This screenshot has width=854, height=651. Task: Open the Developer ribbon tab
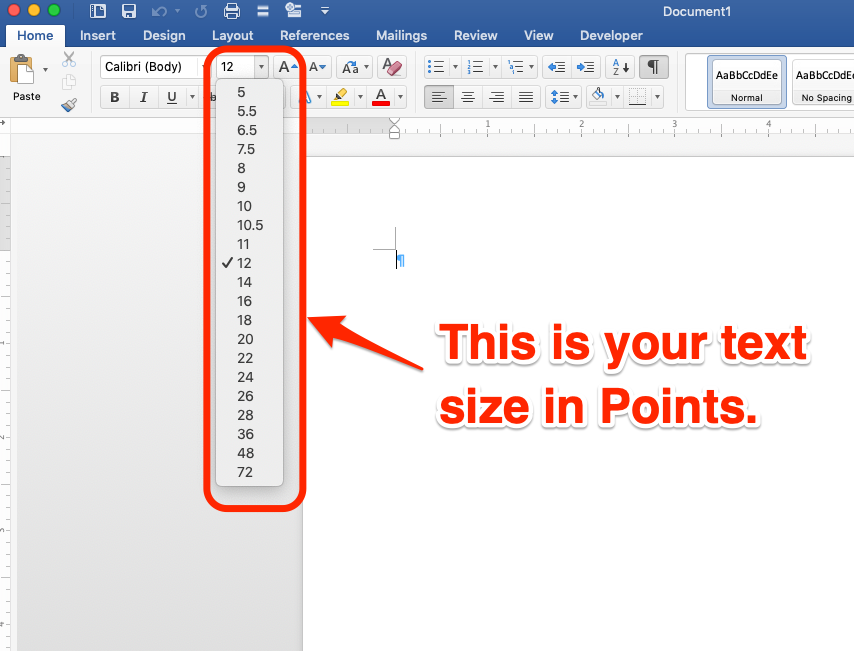(x=611, y=35)
